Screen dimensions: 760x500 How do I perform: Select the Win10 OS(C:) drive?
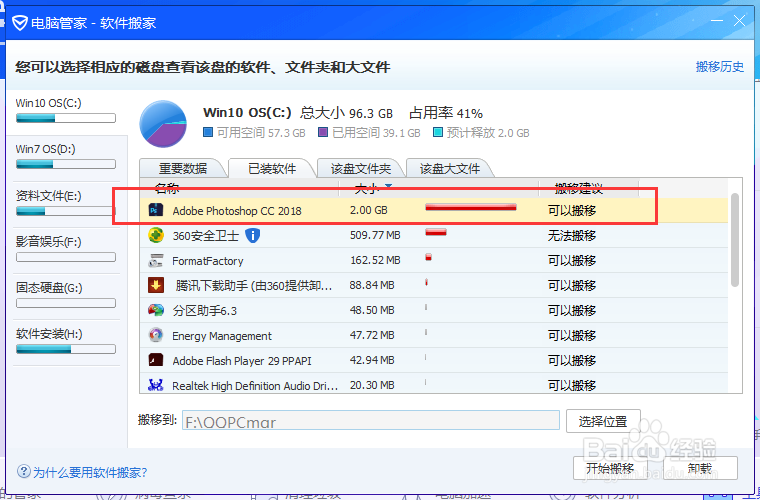click(x=66, y=110)
